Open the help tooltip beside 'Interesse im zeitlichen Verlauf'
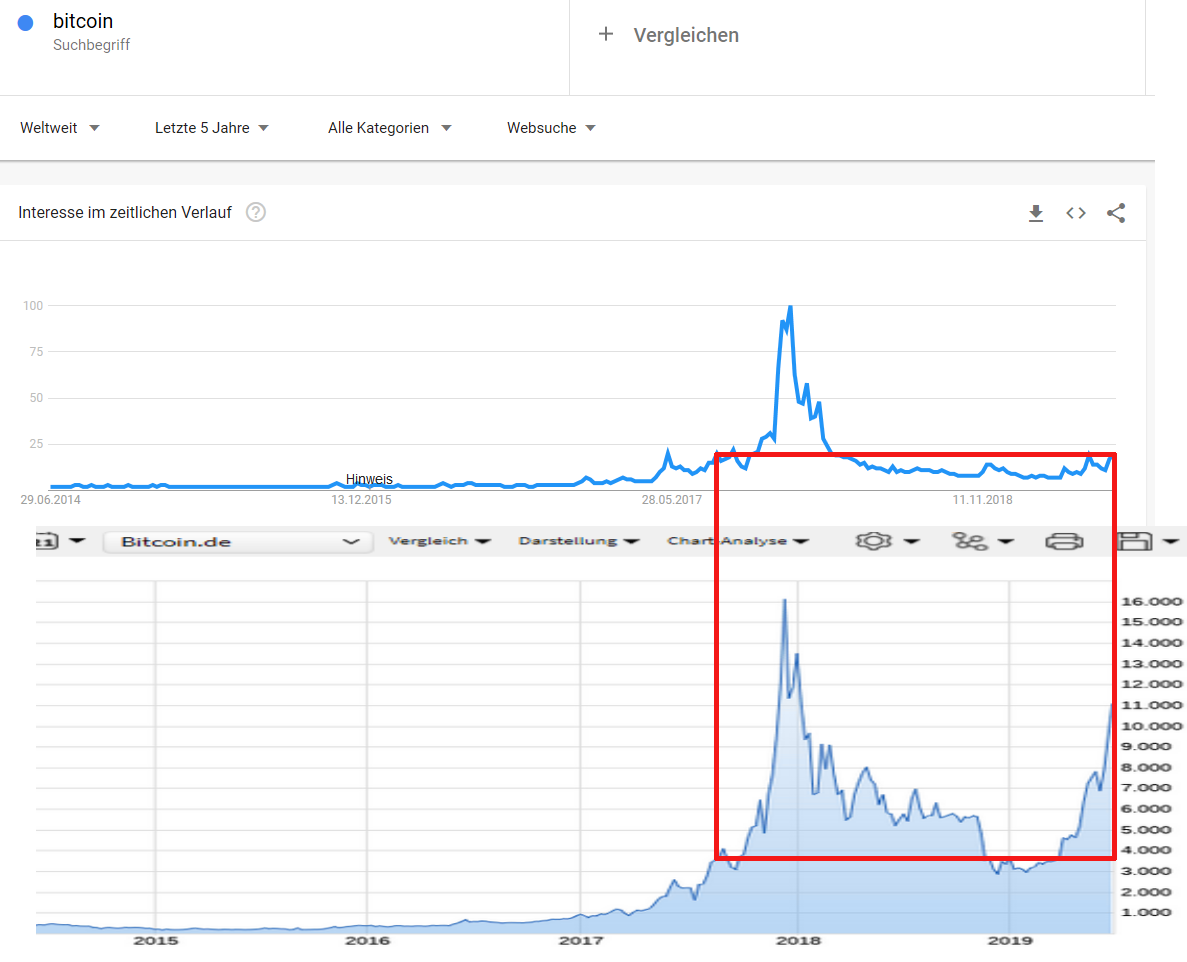 [256, 212]
